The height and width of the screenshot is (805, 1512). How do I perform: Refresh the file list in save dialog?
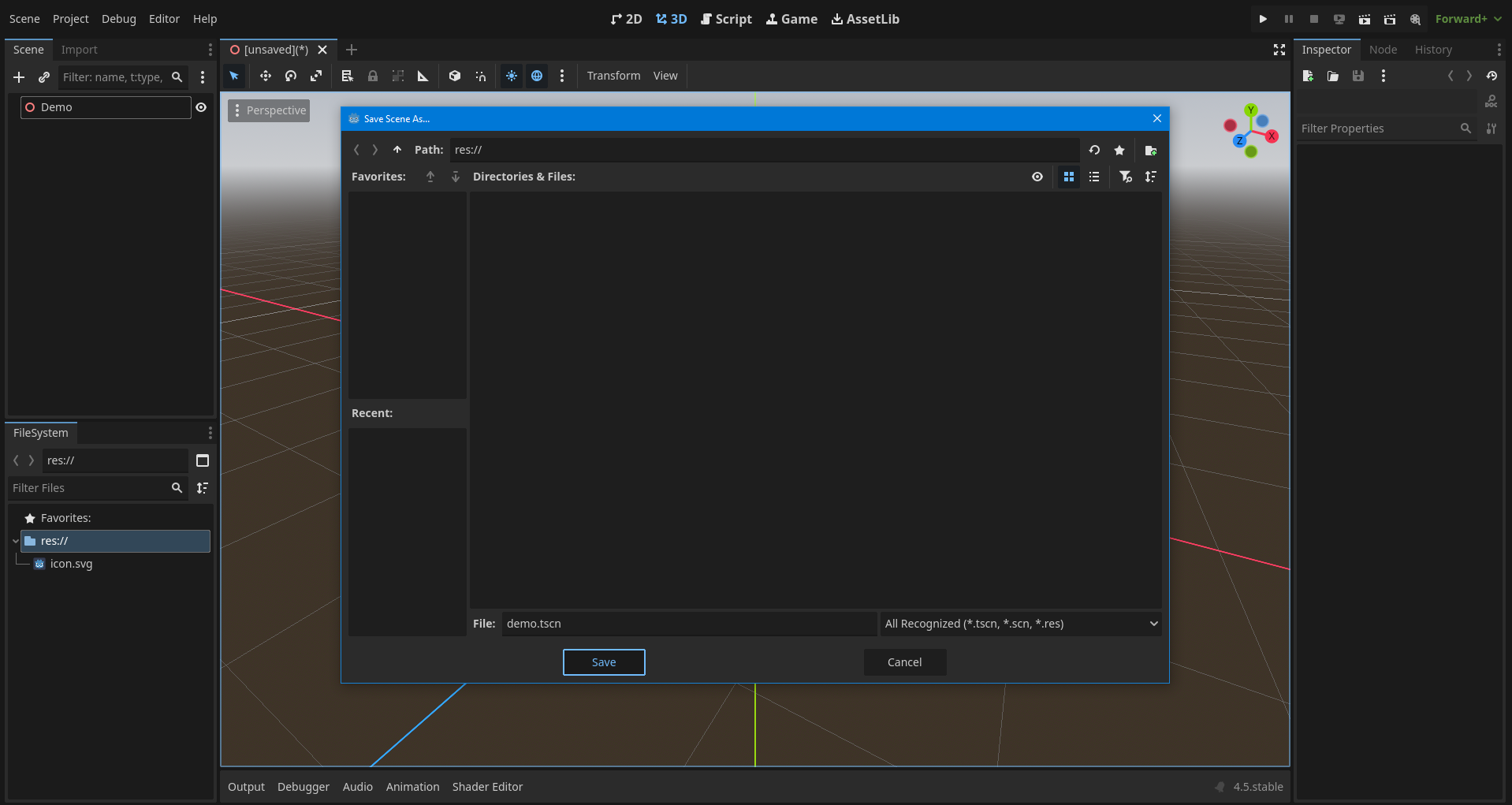click(1094, 151)
